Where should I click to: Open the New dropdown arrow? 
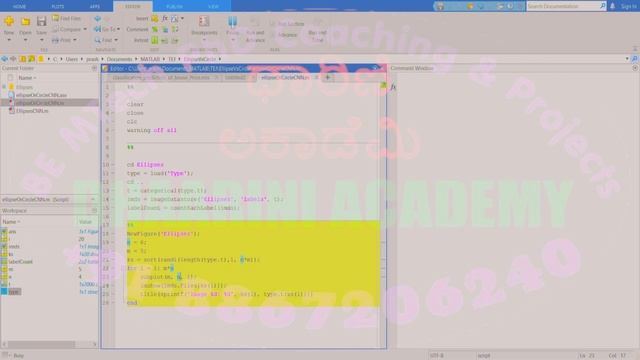[x=9, y=40]
